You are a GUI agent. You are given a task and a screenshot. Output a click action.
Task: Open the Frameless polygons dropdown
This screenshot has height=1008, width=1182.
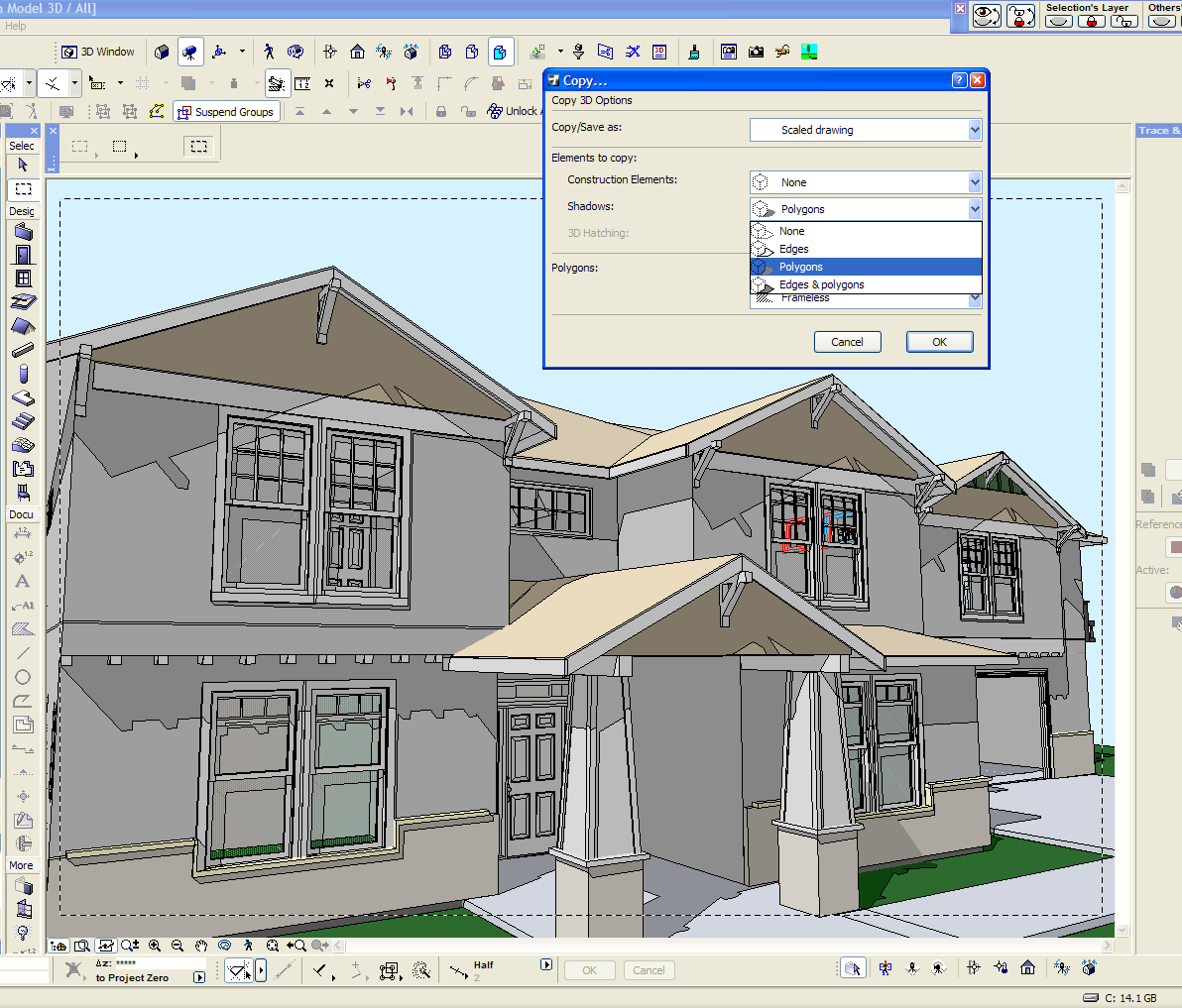point(974,300)
